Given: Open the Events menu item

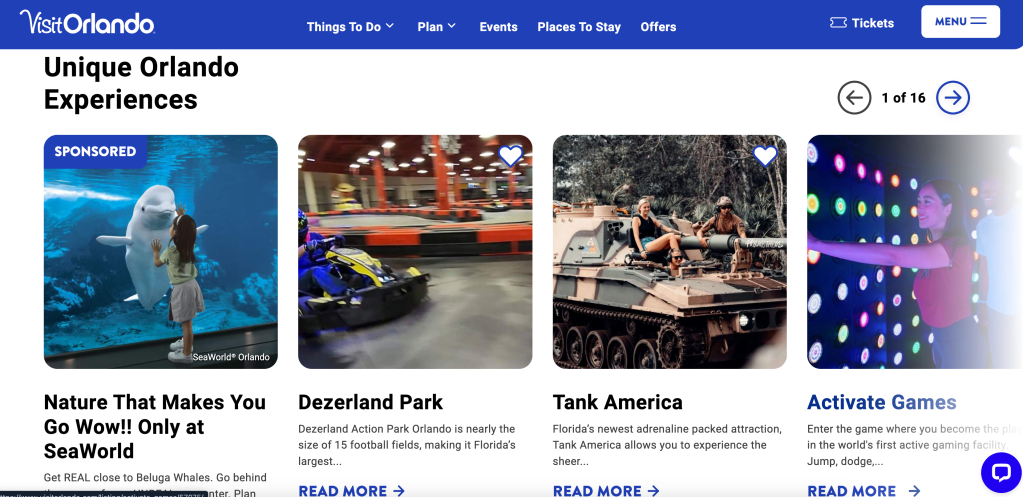Looking at the screenshot, I should click(498, 27).
